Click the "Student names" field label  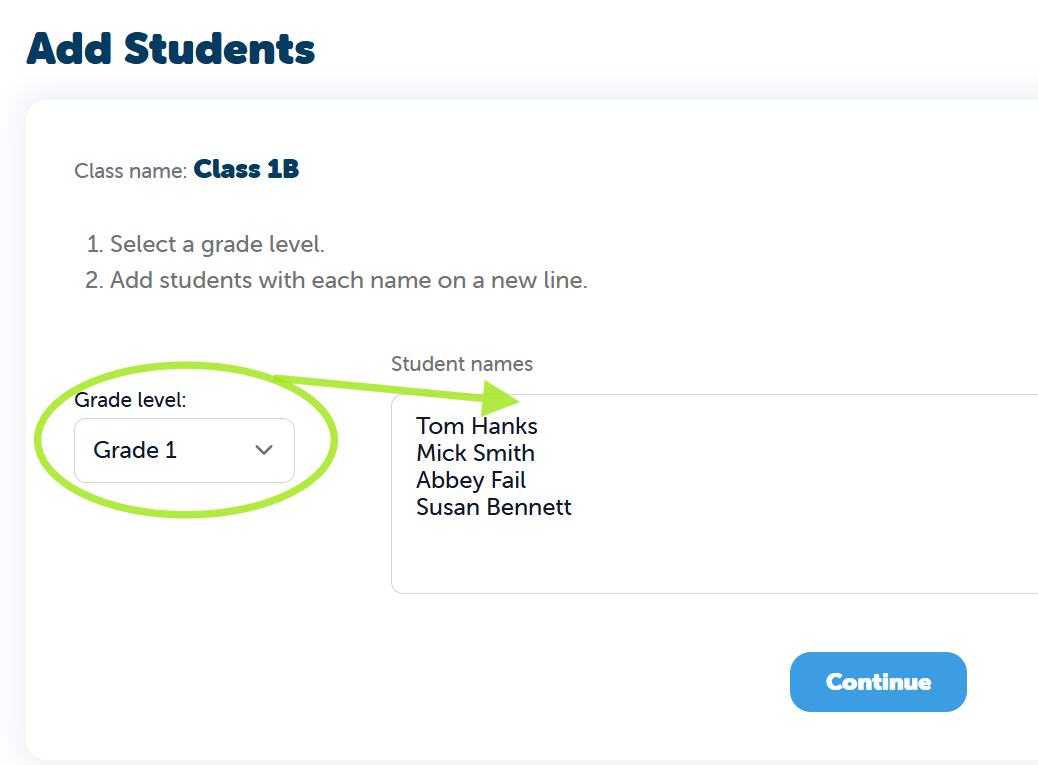click(x=462, y=364)
